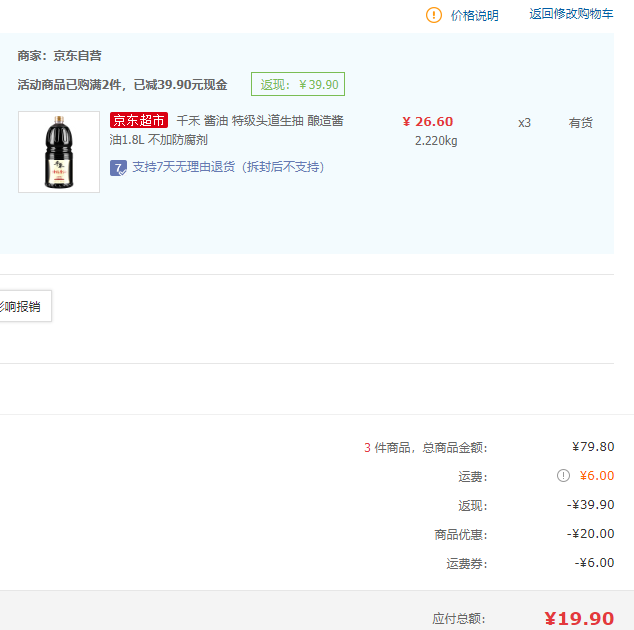Select 商家：京东自营 merchant label

tap(59, 56)
